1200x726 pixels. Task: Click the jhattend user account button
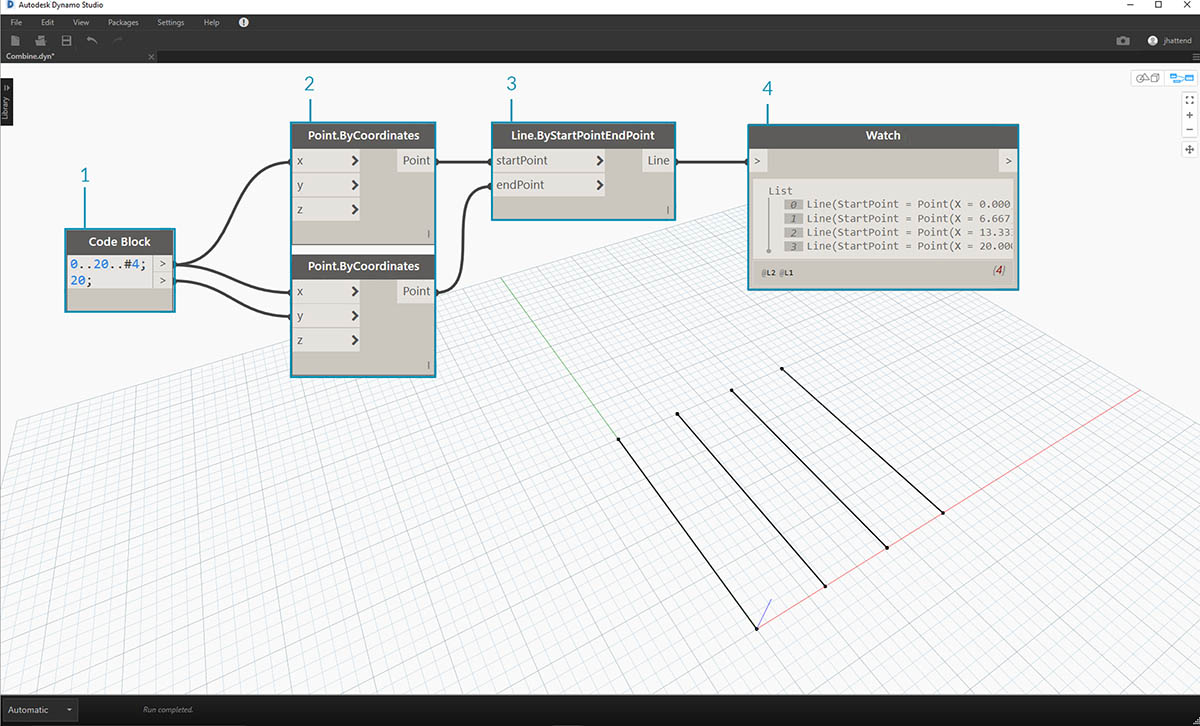[x=1170, y=41]
